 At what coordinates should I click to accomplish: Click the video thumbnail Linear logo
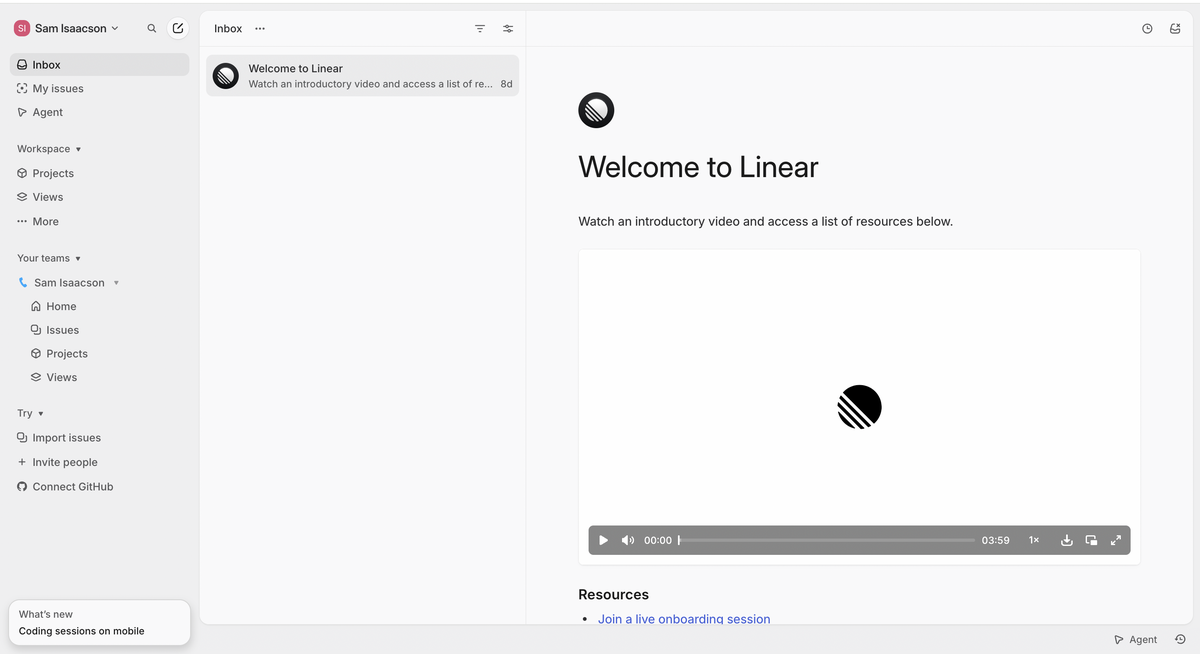[859, 407]
